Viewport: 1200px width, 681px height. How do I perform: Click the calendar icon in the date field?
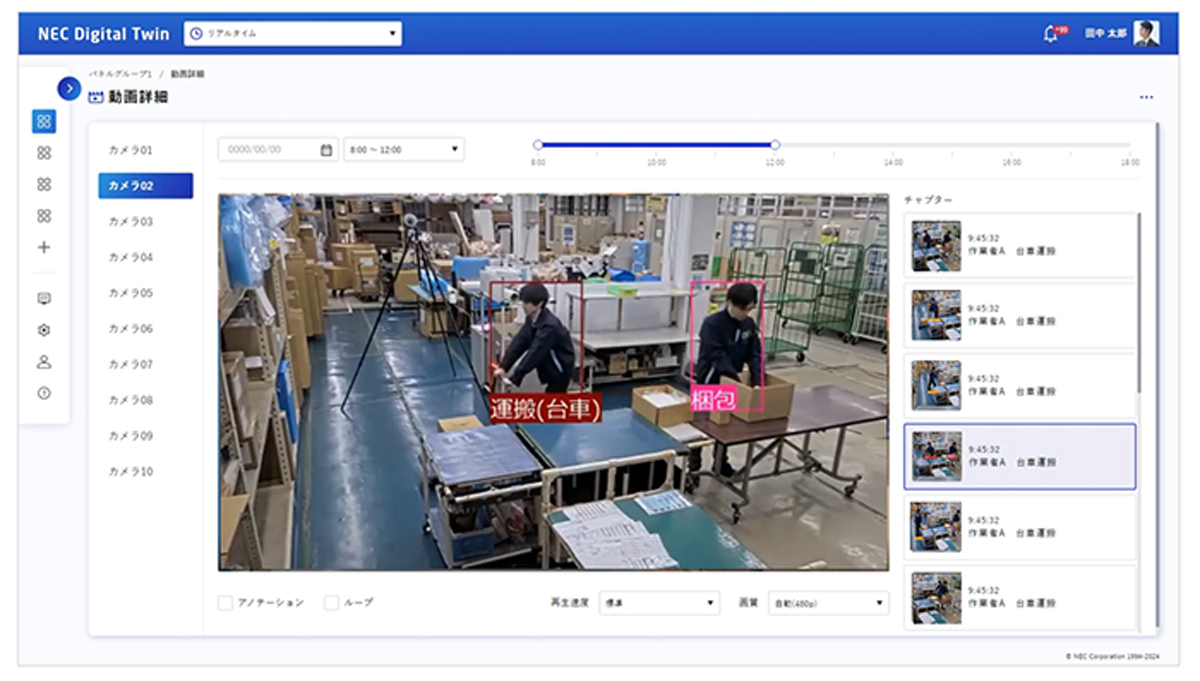point(326,150)
